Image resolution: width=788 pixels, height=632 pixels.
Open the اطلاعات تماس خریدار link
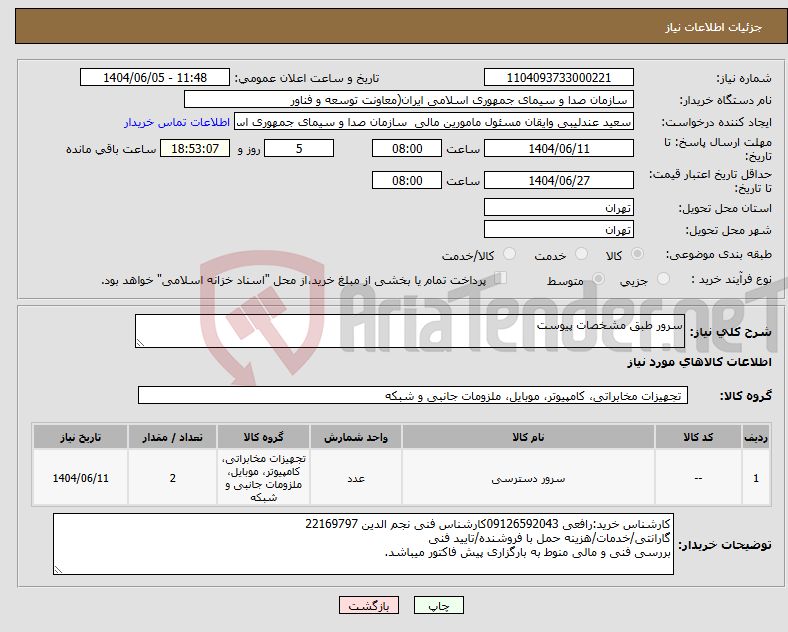(x=177, y=122)
